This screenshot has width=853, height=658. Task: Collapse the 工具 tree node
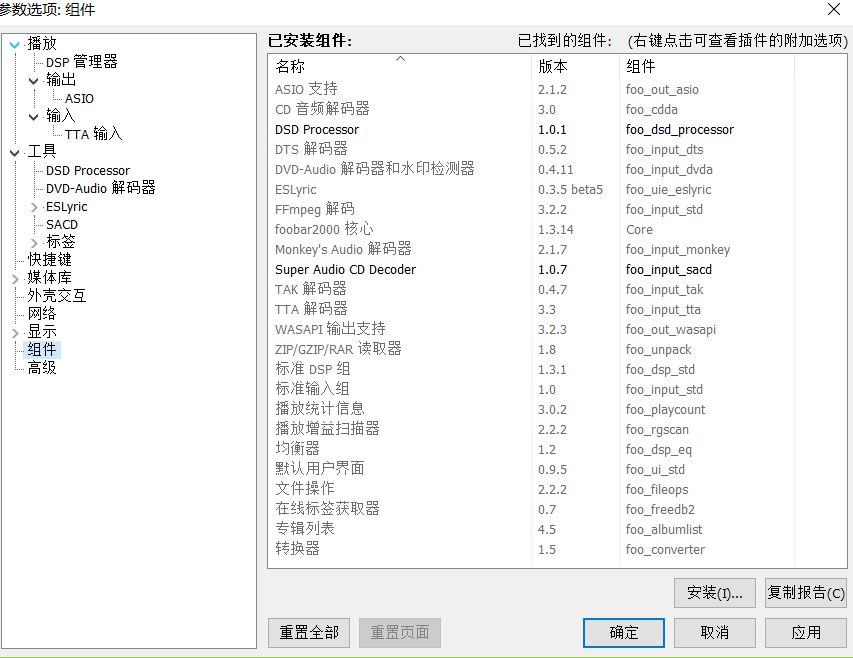(14, 152)
